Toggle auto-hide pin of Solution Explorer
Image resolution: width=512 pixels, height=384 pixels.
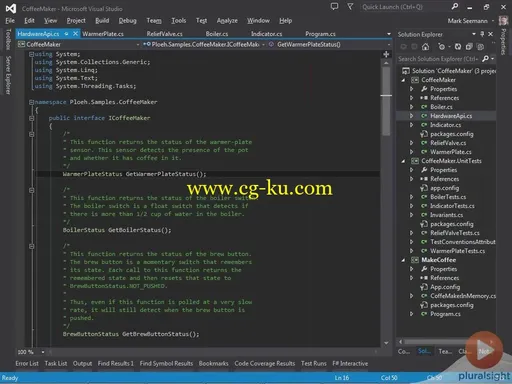(482, 34)
